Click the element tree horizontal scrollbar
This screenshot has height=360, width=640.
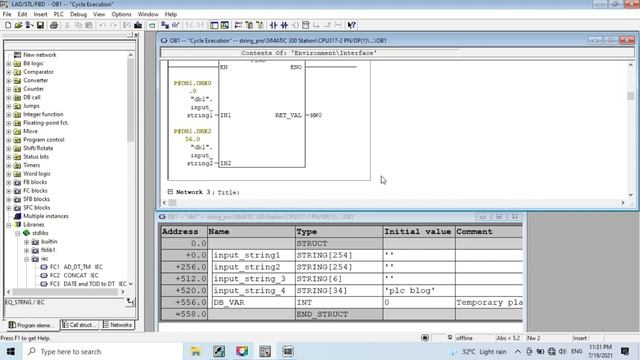[x=65, y=292]
